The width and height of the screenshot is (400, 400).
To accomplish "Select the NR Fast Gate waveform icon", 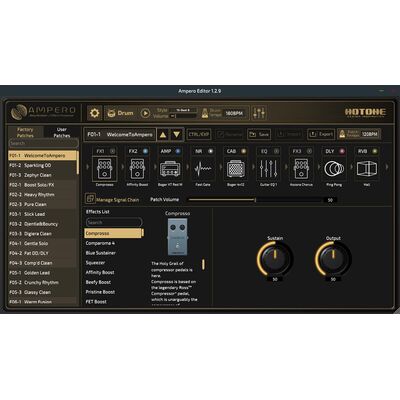I will [x=203, y=169].
